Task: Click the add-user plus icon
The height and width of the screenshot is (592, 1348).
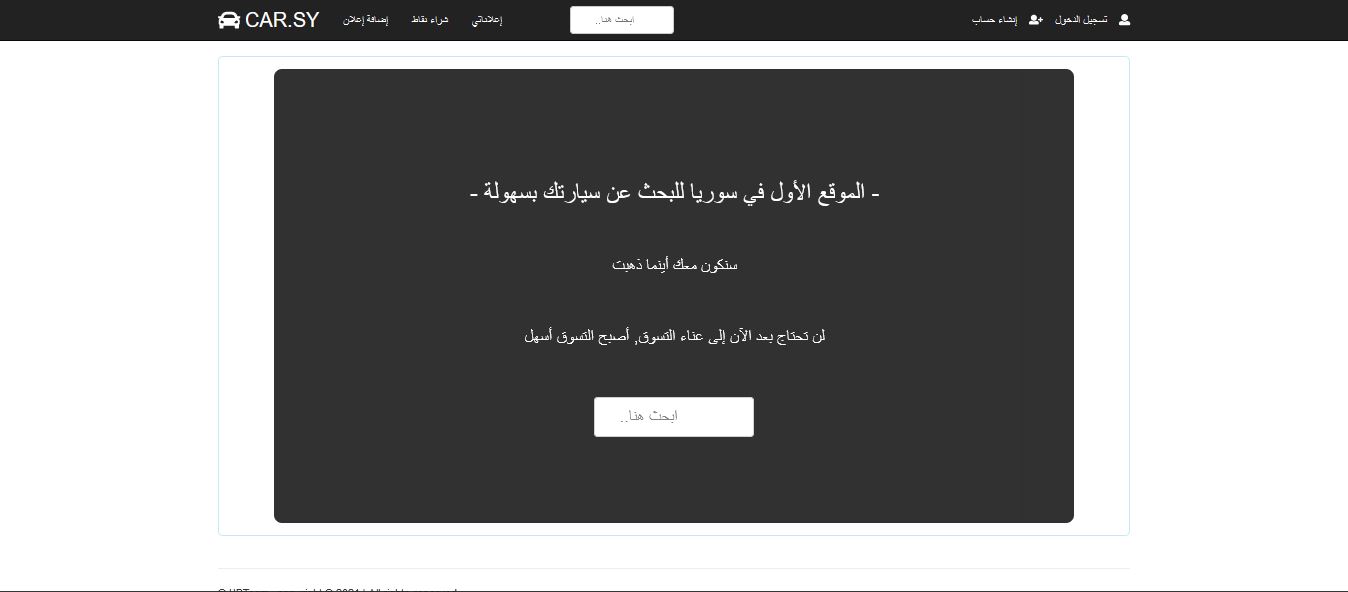Action: 1036,20
